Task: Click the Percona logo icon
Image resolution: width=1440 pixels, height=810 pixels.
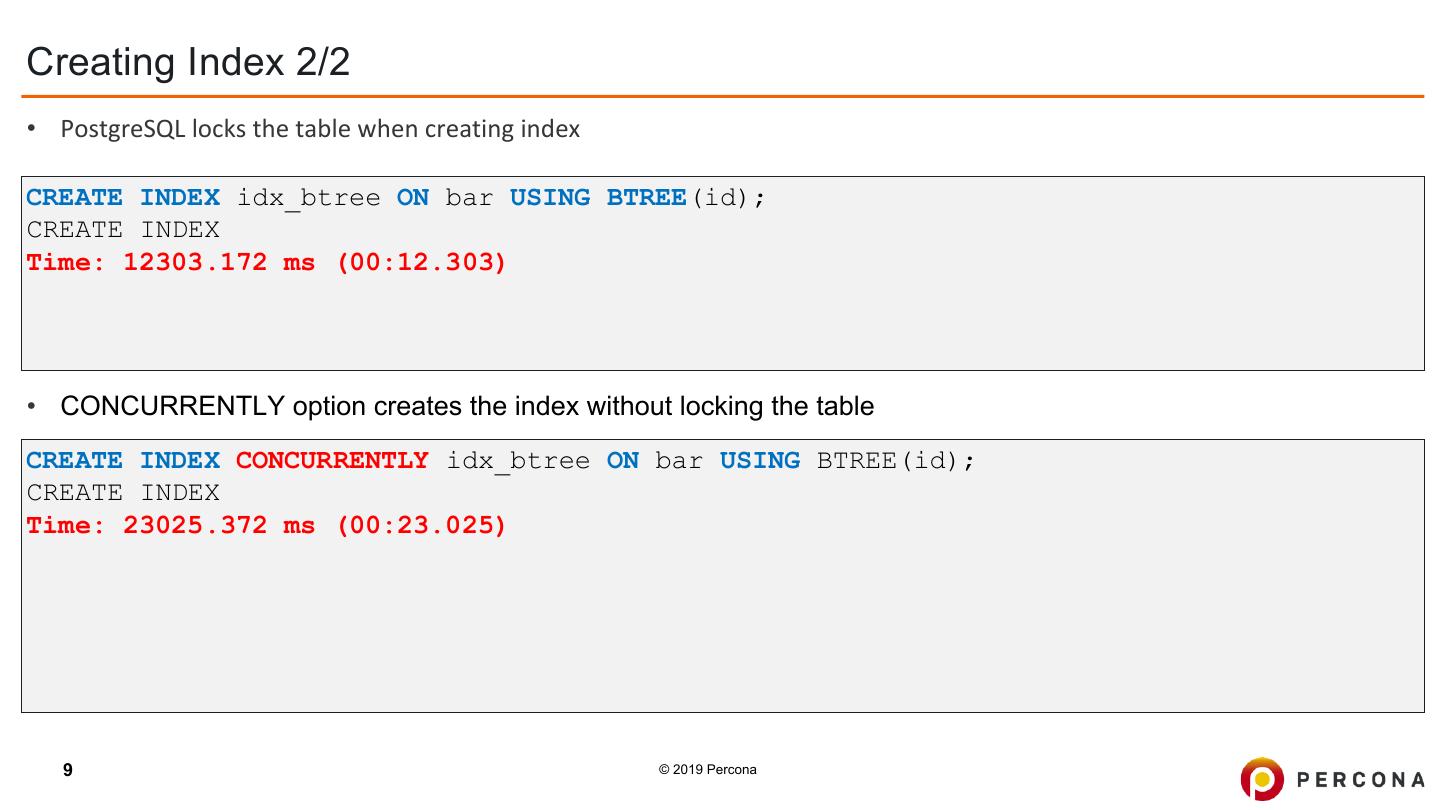Action: click(x=1262, y=779)
